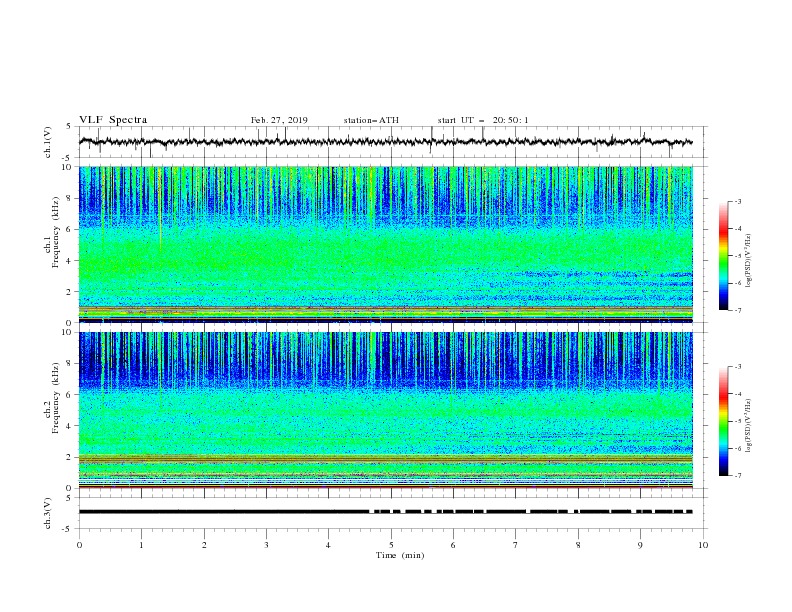Click the ch.2 PSD color scale bar
The width and height of the screenshot is (792, 612).
point(723,421)
